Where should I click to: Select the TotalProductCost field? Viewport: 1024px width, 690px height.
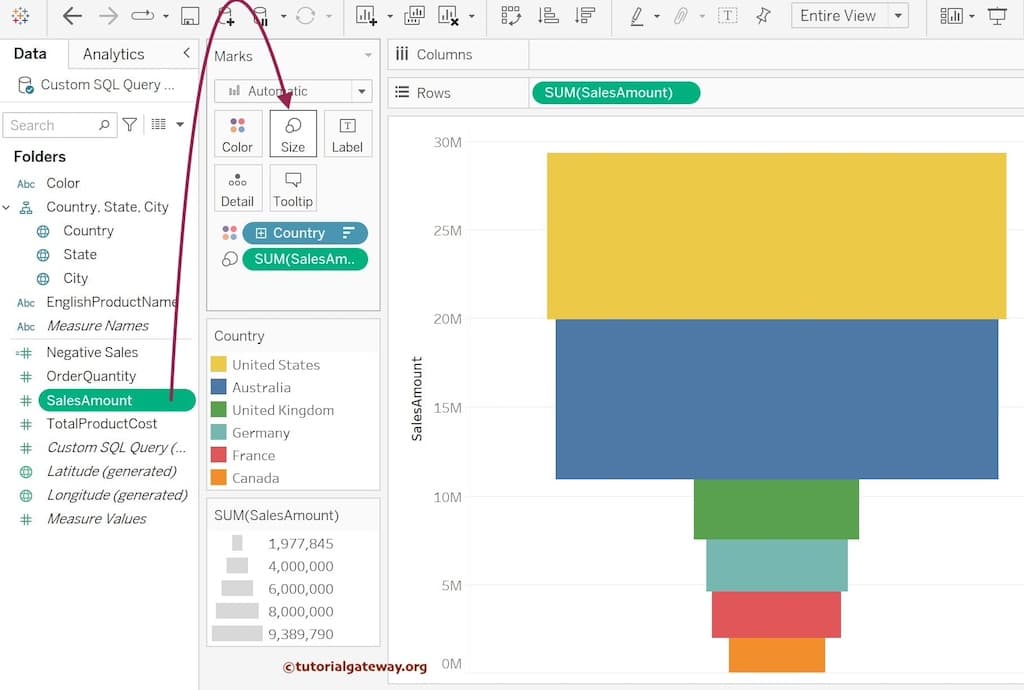(x=101, y=424)
